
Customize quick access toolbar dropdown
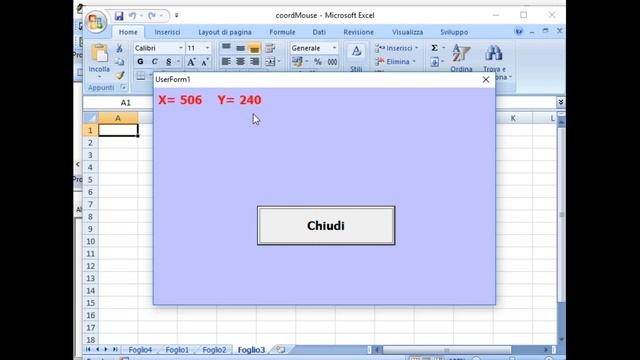(x=177, y=16)
